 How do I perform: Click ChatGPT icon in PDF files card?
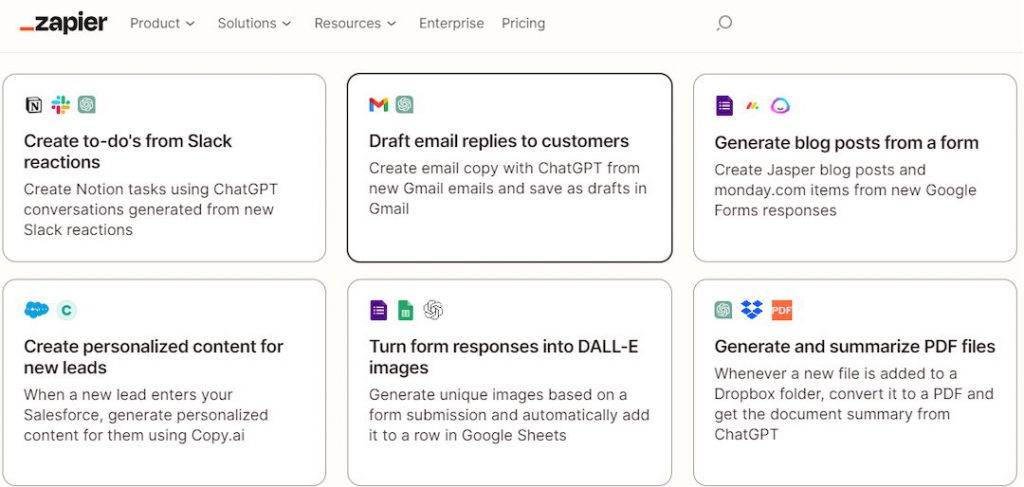[723, 310]
